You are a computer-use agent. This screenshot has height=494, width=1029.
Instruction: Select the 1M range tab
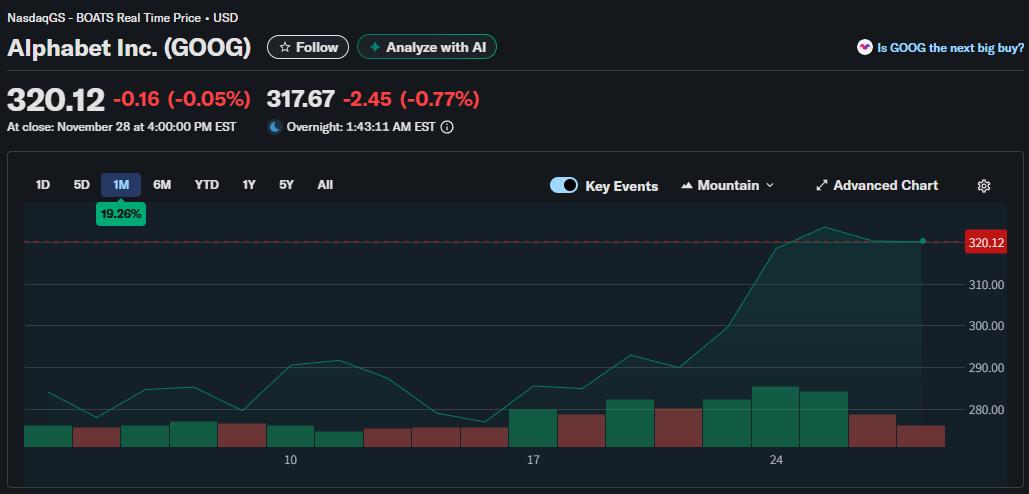click(x=121, y=185)
